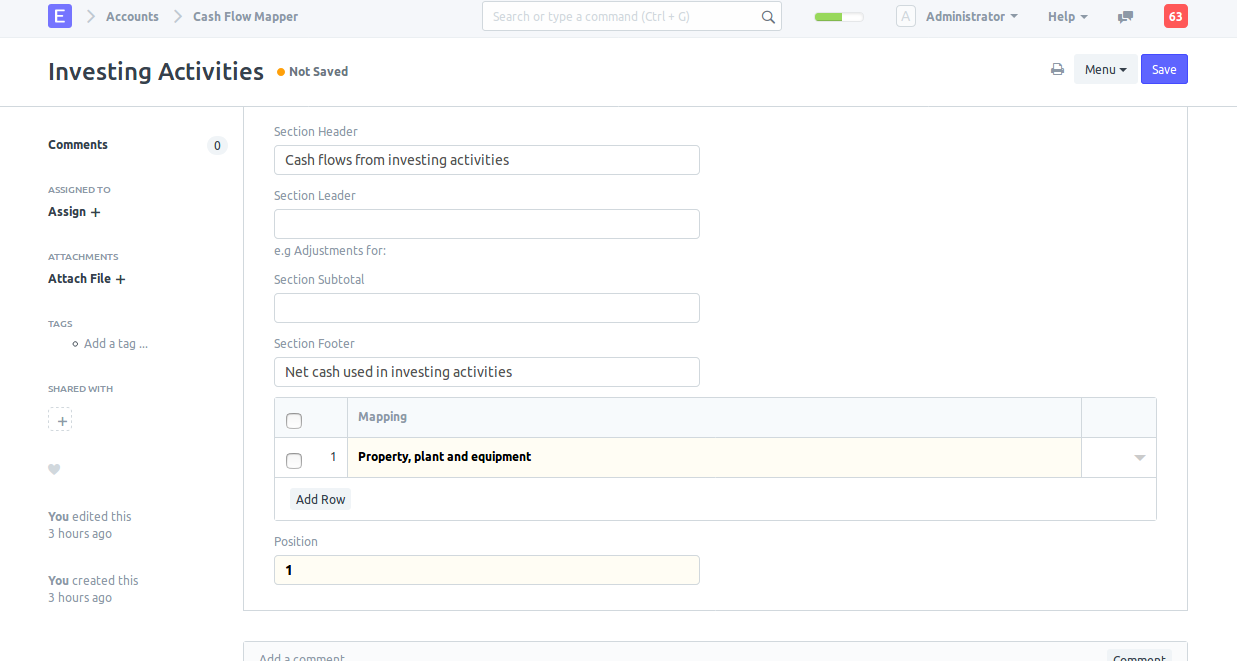Click the ERPNext home logo icon
The image size is (1237, 661).
click(x=60, y=16)
